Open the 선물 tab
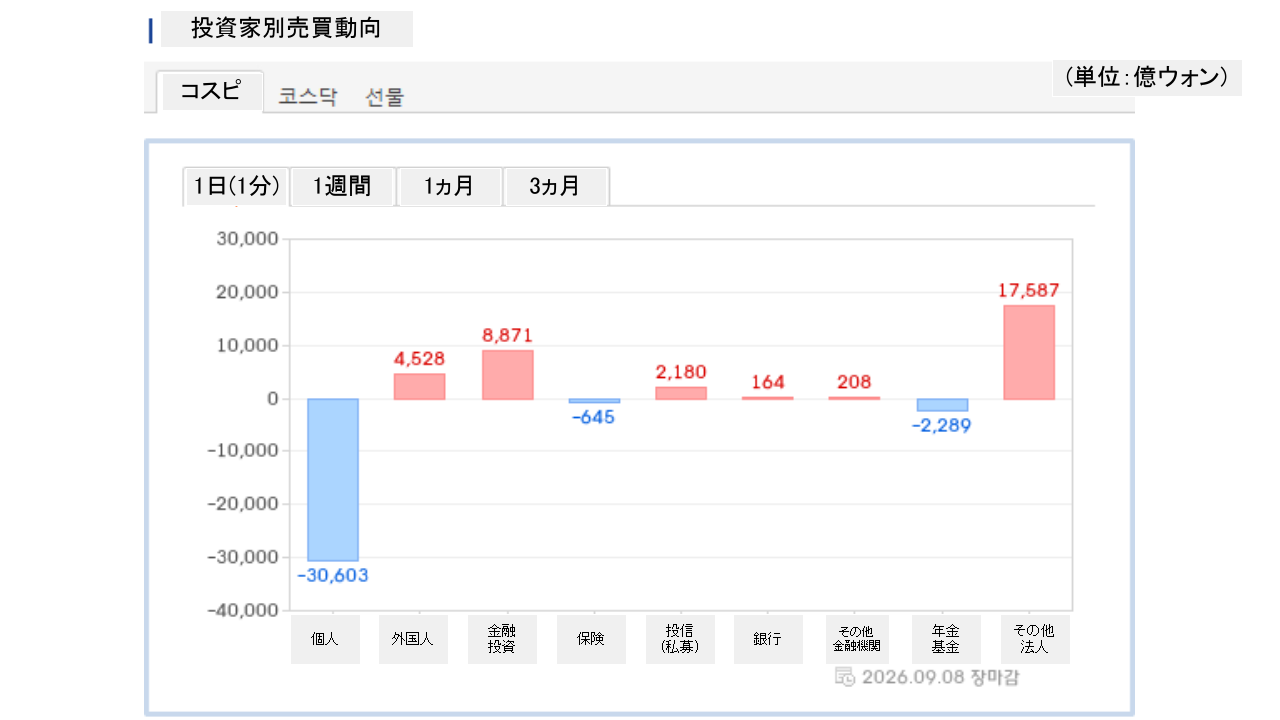 click(385, 97)
